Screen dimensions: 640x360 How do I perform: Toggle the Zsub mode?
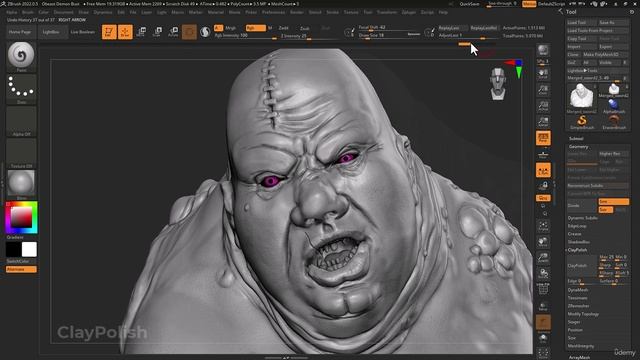tap(304, 28)
